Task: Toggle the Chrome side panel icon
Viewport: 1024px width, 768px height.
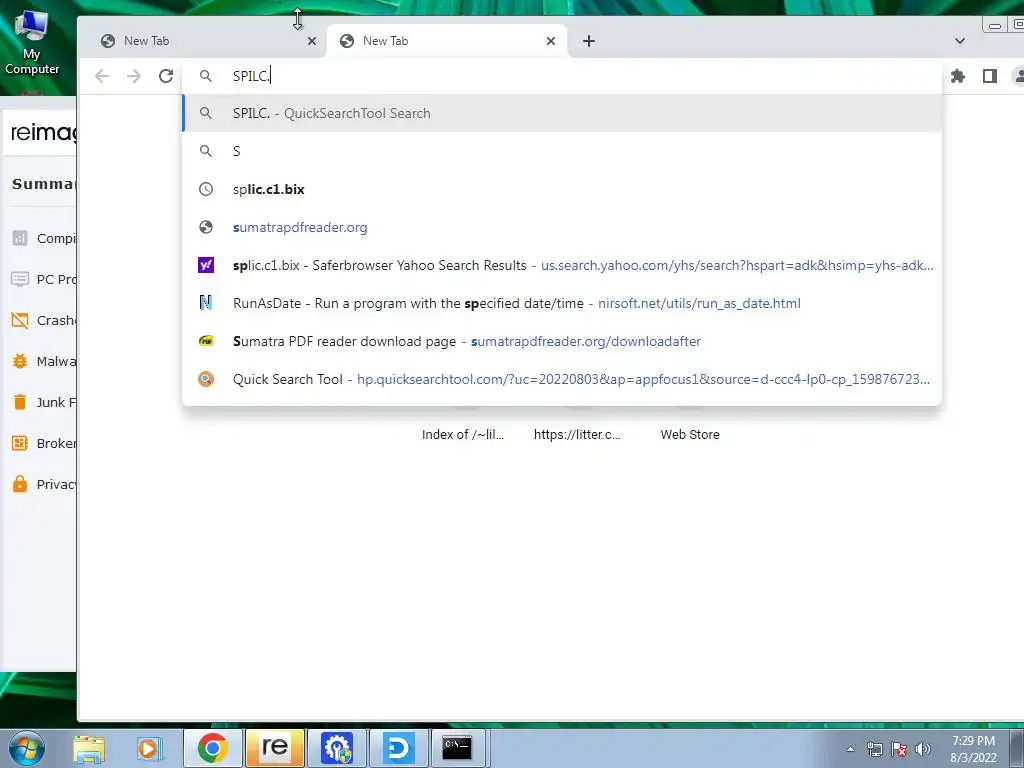Action: pos(989,76)
